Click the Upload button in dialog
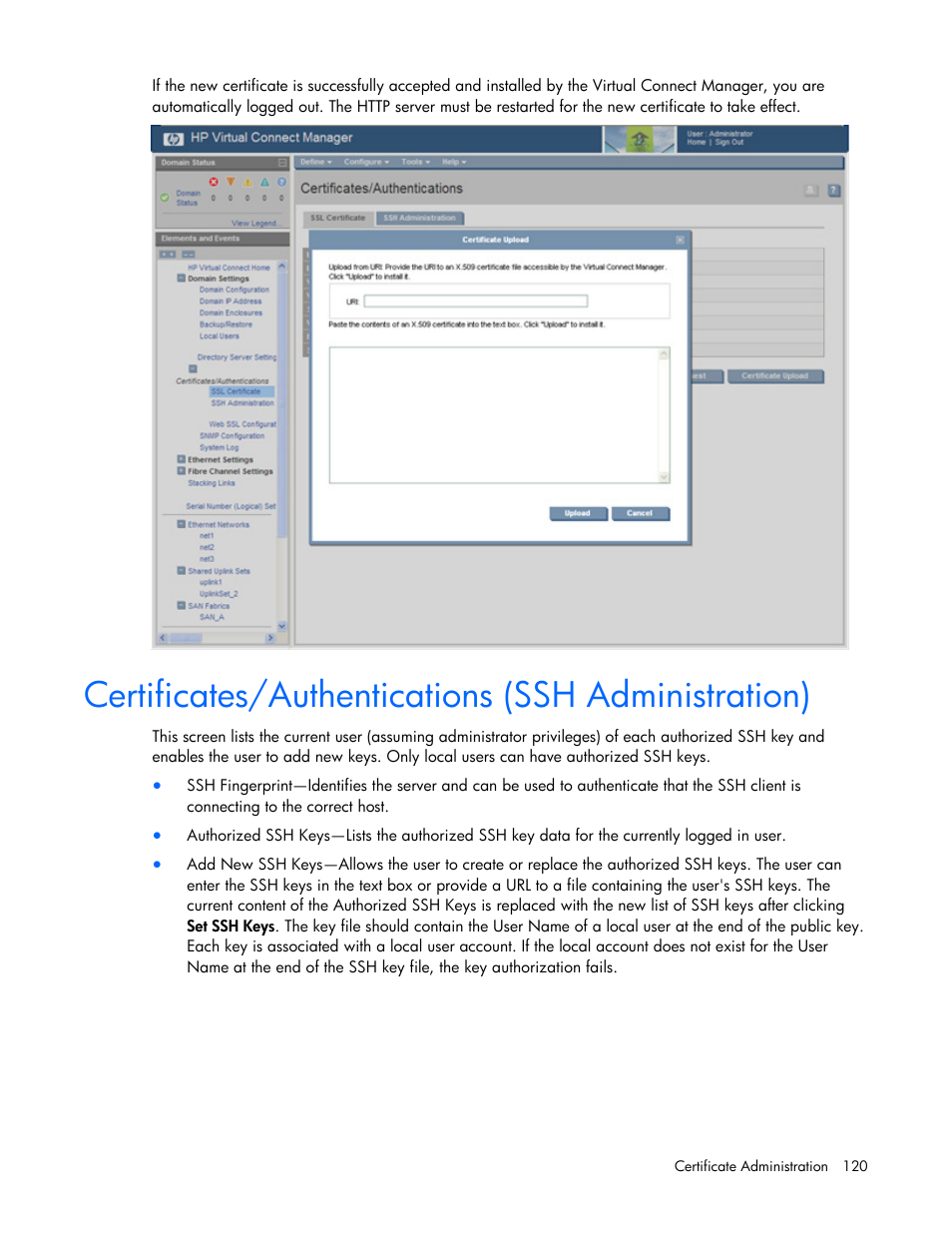The image size is (952, 1233). 578,513
